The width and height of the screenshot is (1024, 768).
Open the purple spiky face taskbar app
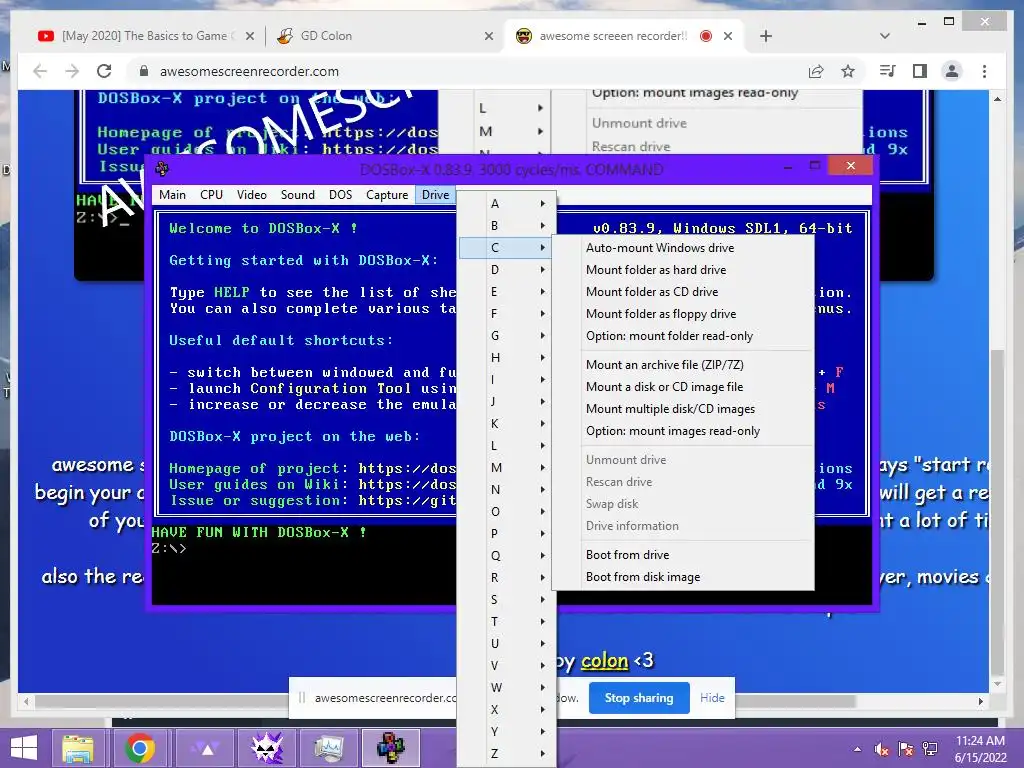[x=268, y=748]
